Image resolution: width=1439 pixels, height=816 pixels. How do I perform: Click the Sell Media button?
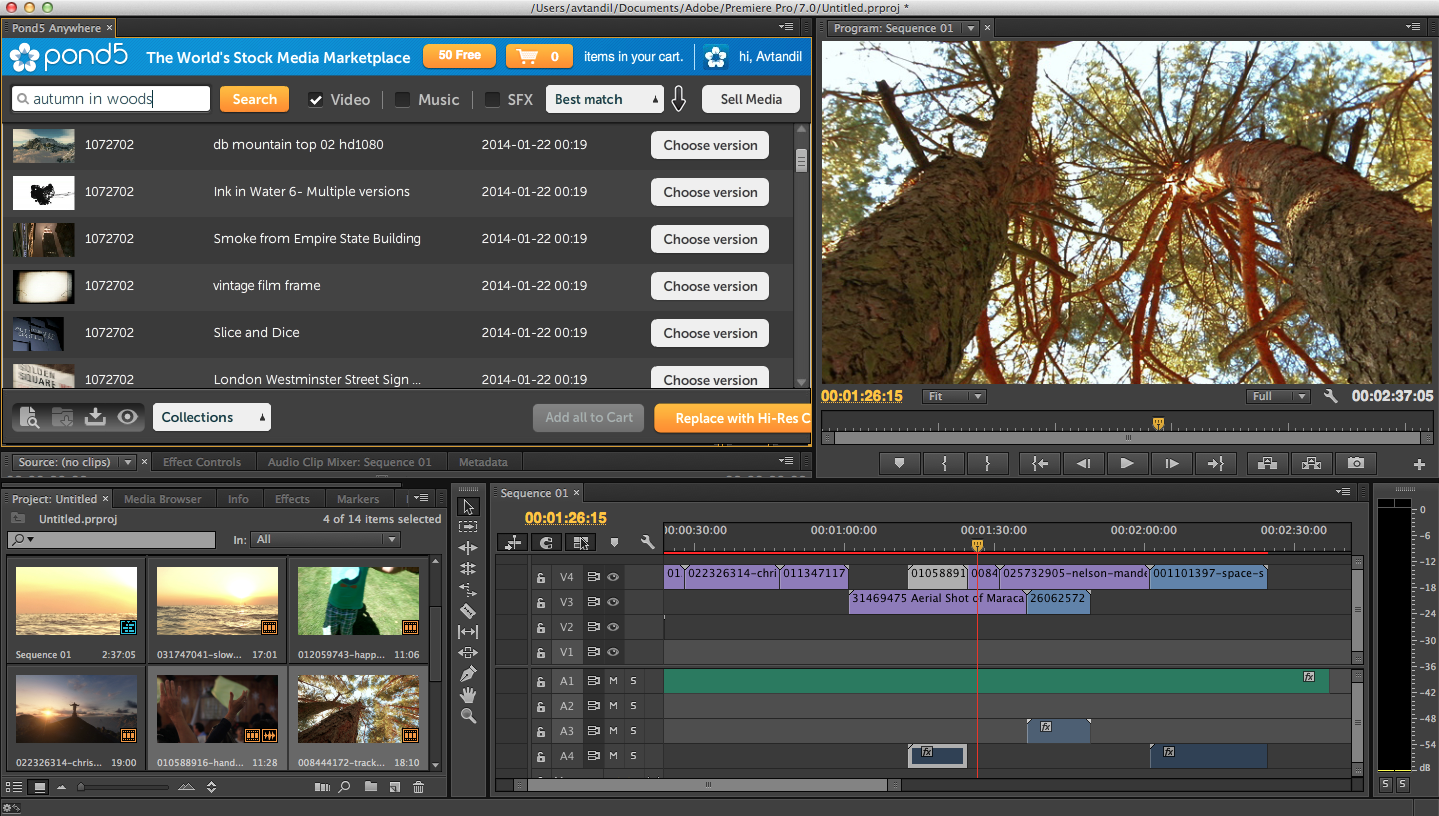click(x=750, y=99)
